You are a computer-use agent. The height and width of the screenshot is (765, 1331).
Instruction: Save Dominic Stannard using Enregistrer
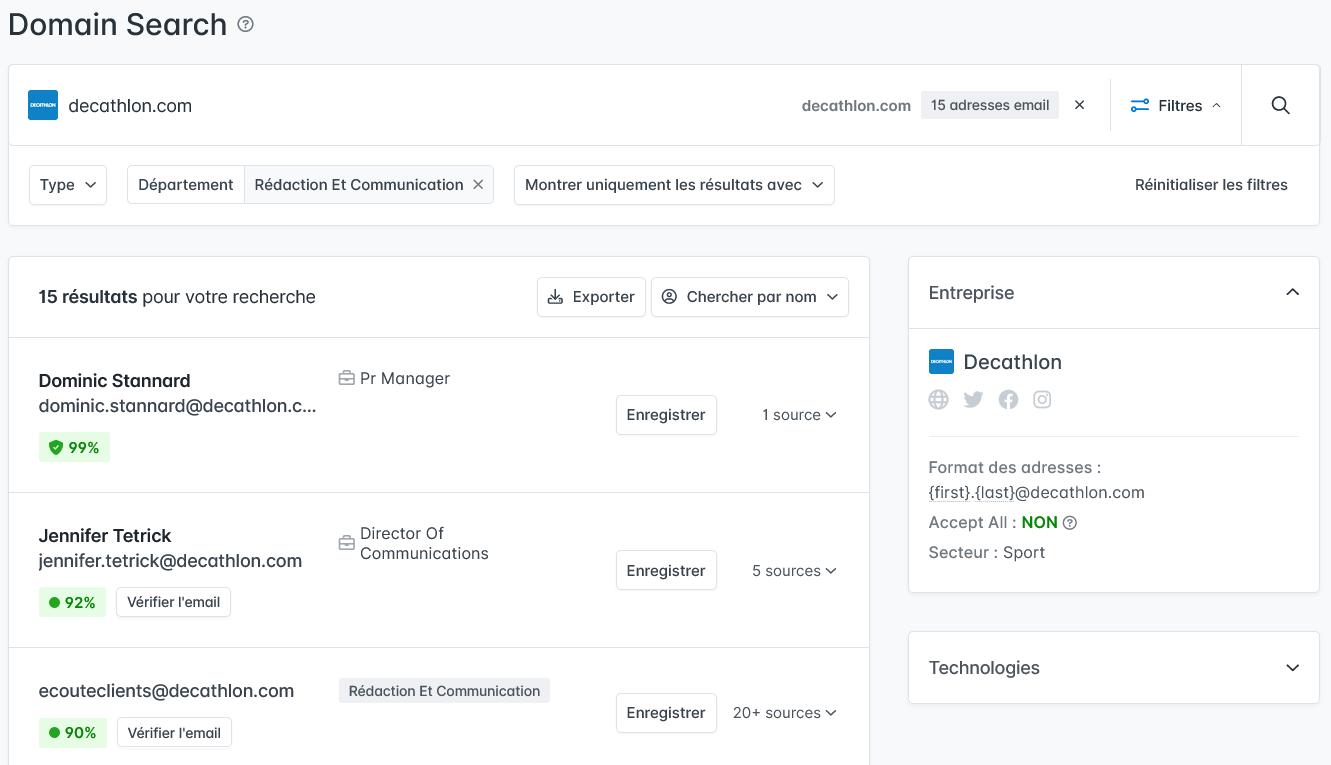pyautogui.click(x=666, y=414)
